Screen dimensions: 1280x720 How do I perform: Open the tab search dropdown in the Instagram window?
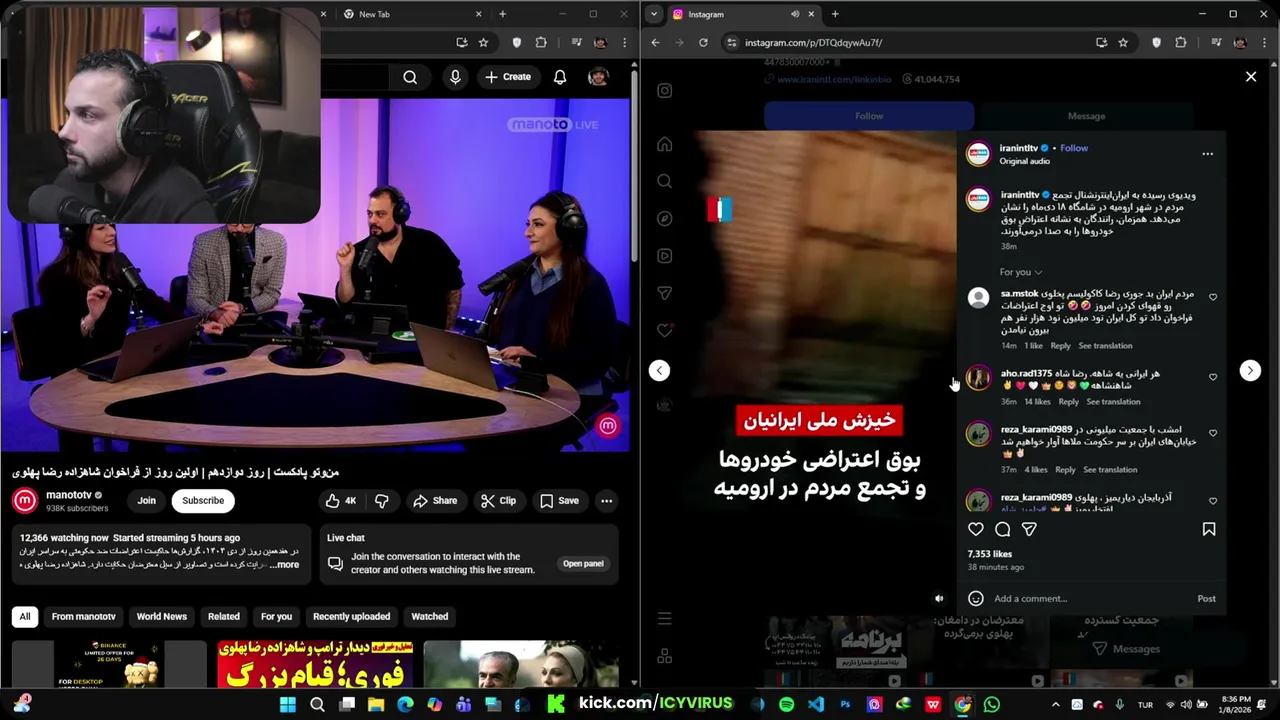coord(653,14)
